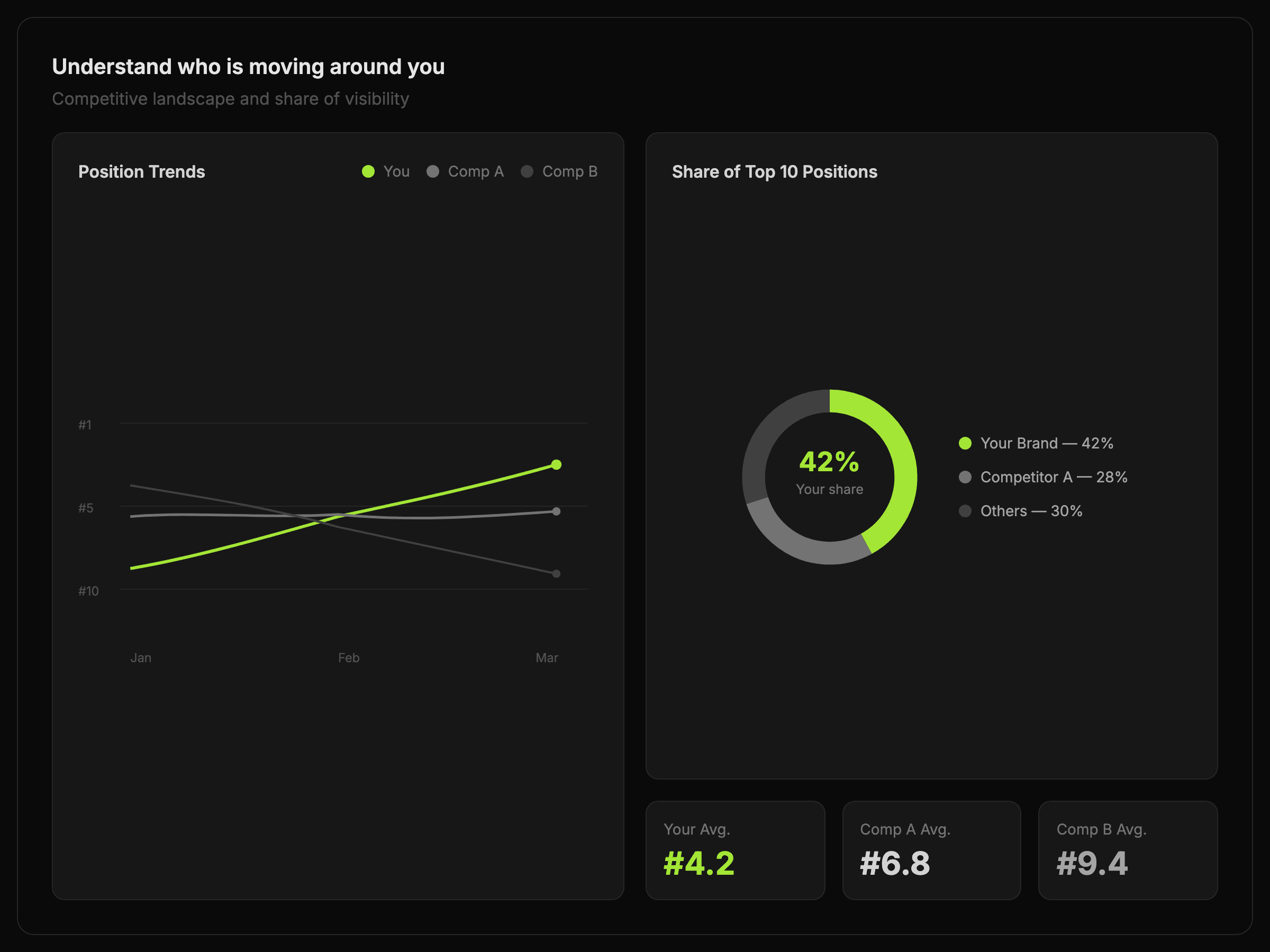Toggle the You series legend label
Viewport: 1270px width, 952px height.
coord(396,171)
